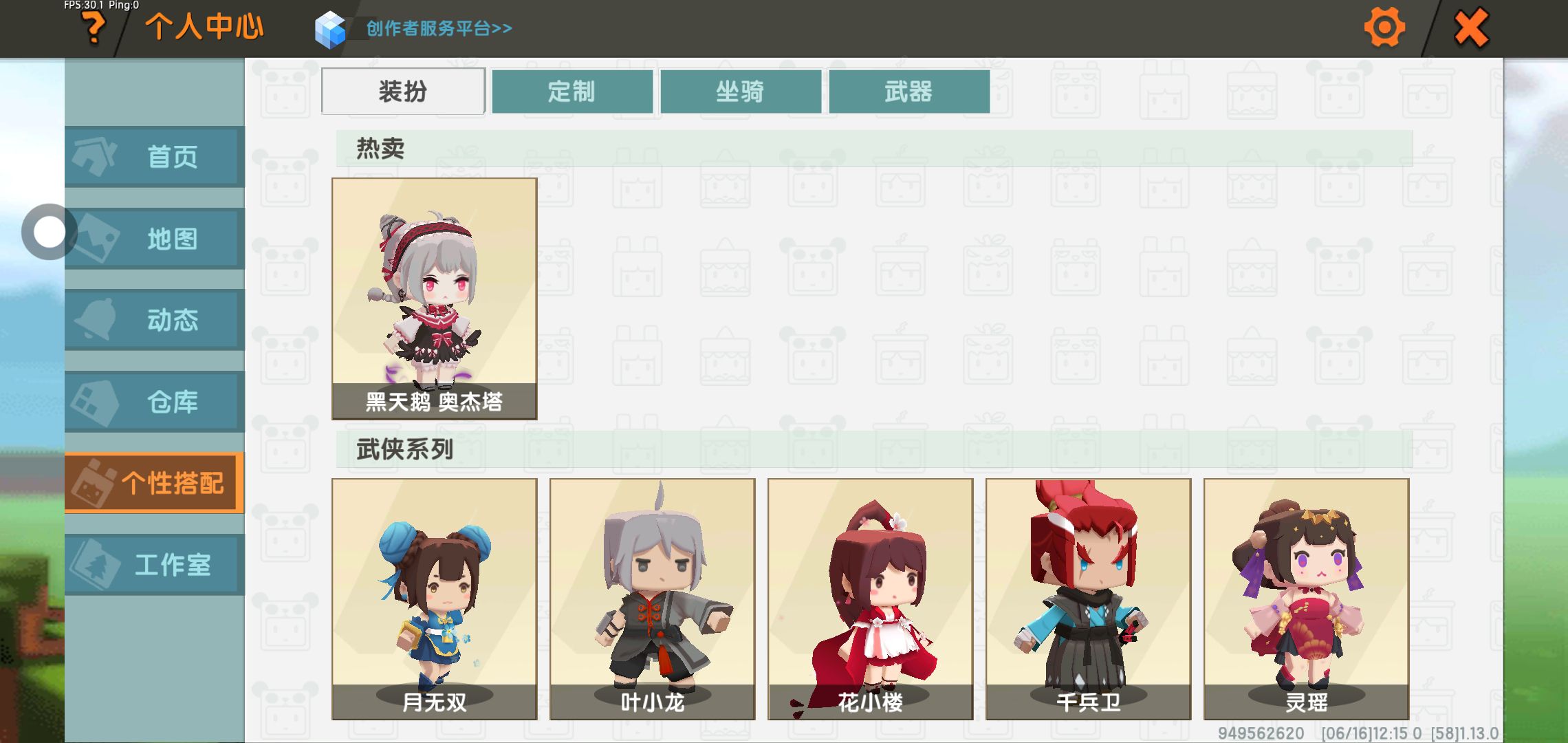Tap the floating circular assistant button

pos(49,232)
